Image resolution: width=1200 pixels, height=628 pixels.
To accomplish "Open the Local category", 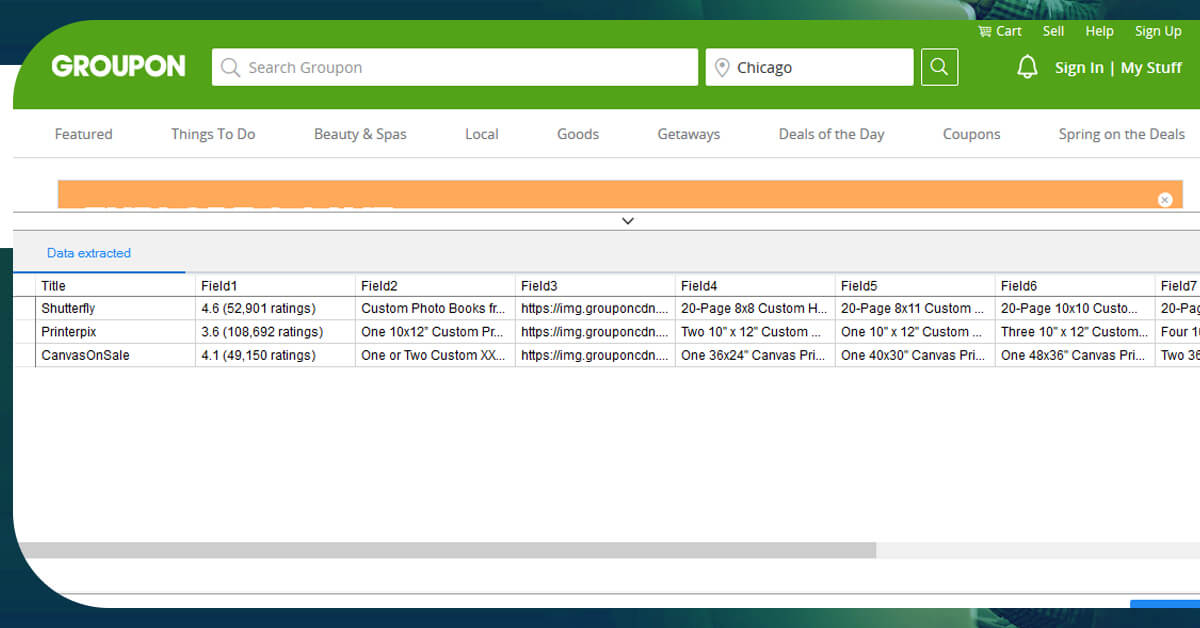I will [x=481, y=134].
